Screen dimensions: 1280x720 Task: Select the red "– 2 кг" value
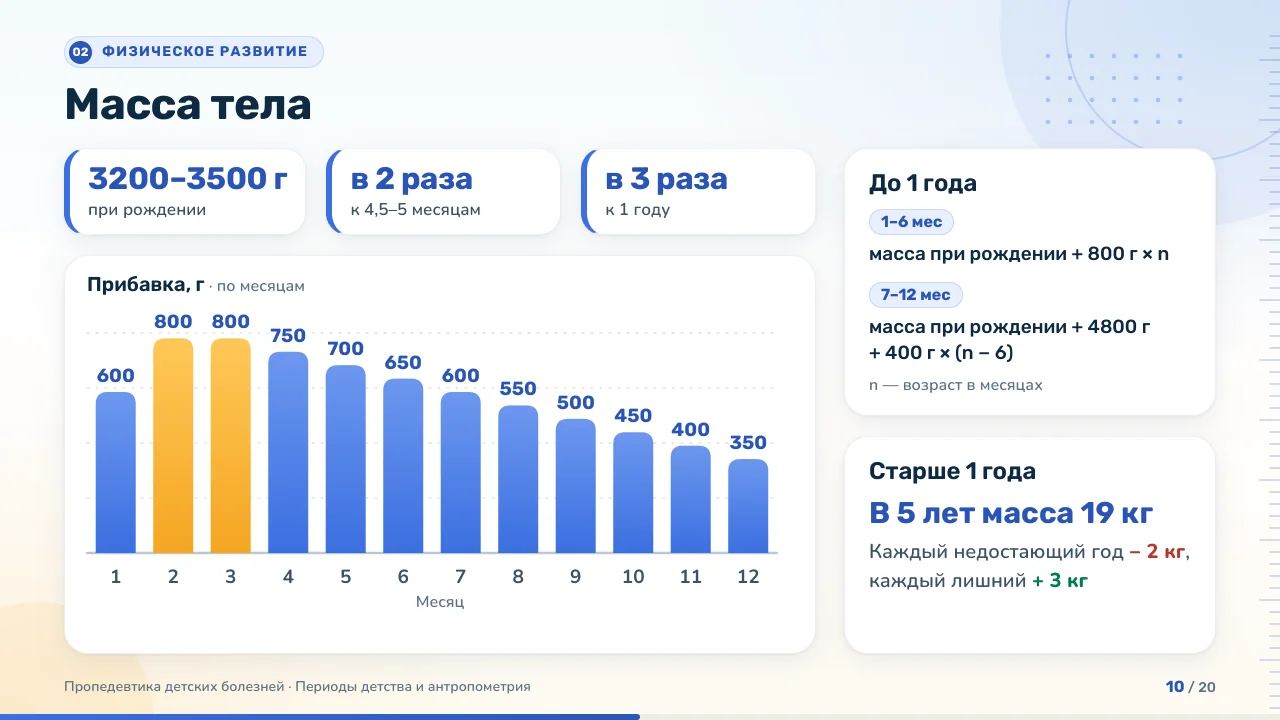[x=1159, y=552]
